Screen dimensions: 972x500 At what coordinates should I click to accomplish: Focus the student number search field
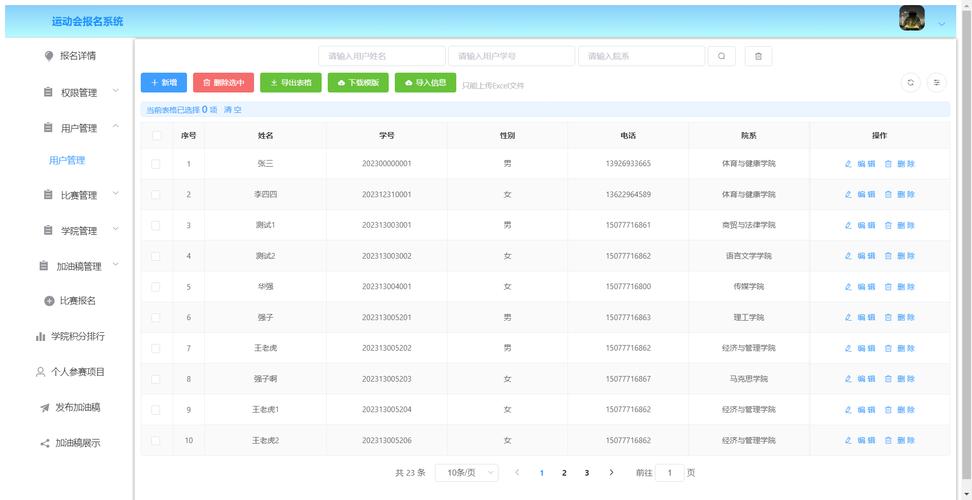511,56
